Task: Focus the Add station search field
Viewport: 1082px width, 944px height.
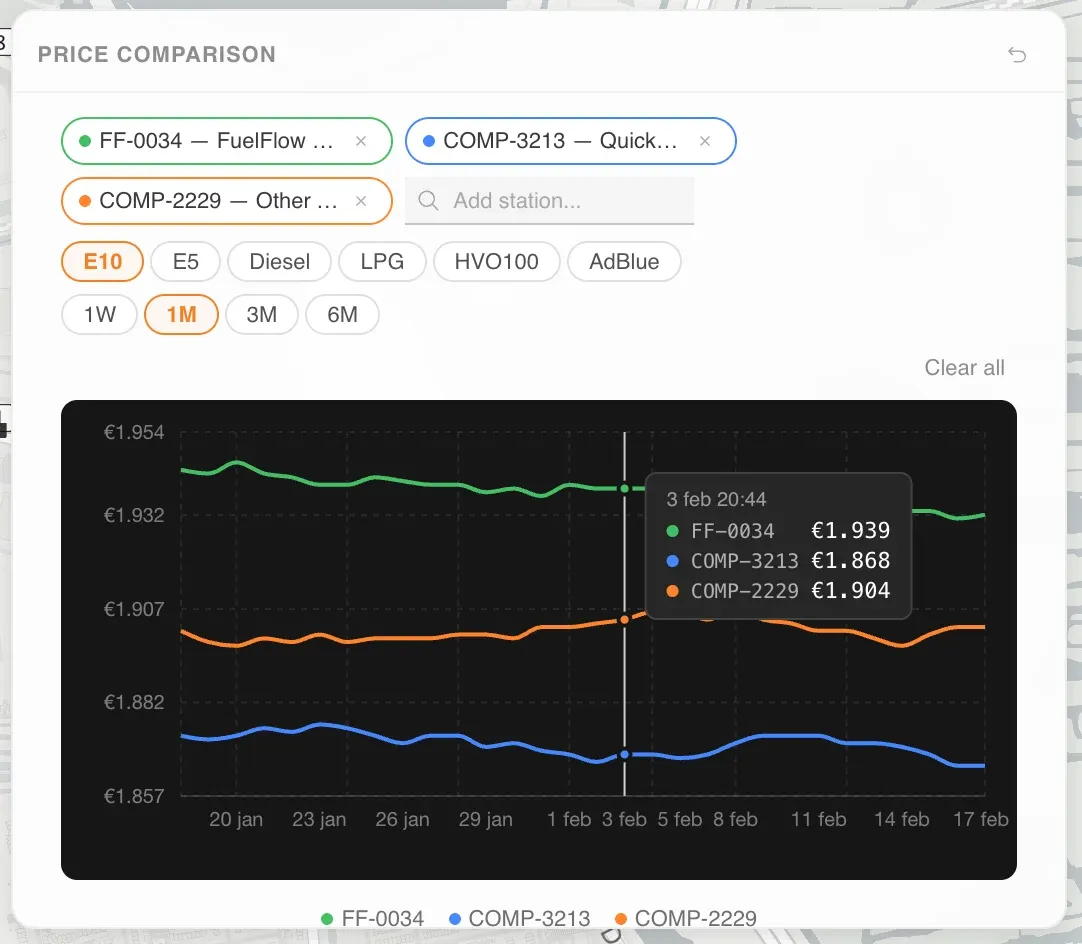Action: pos(549,201)
